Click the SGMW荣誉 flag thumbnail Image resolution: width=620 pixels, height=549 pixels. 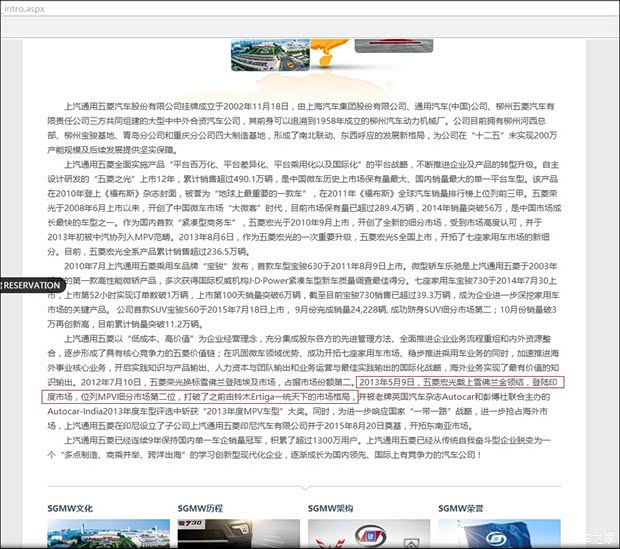point(499,534)
